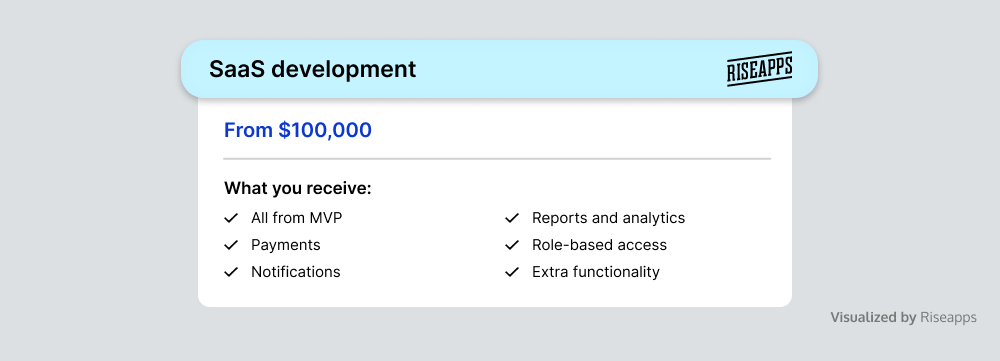Click the All from MVP text
The image size is (1000, 361).
297,218
